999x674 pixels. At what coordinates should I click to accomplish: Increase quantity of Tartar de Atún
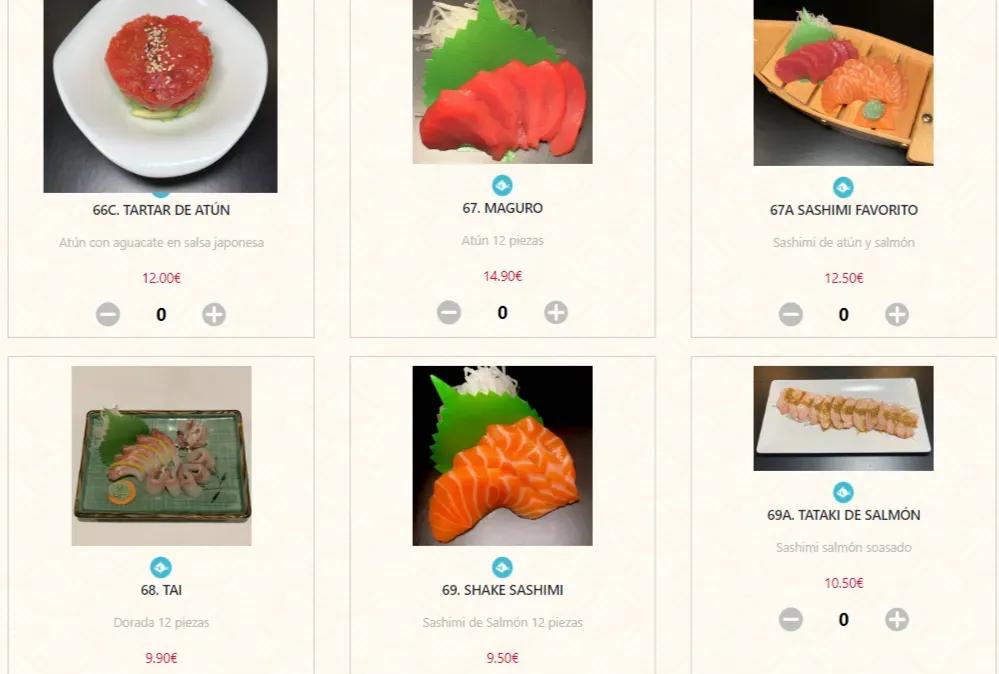pos(214,314)
